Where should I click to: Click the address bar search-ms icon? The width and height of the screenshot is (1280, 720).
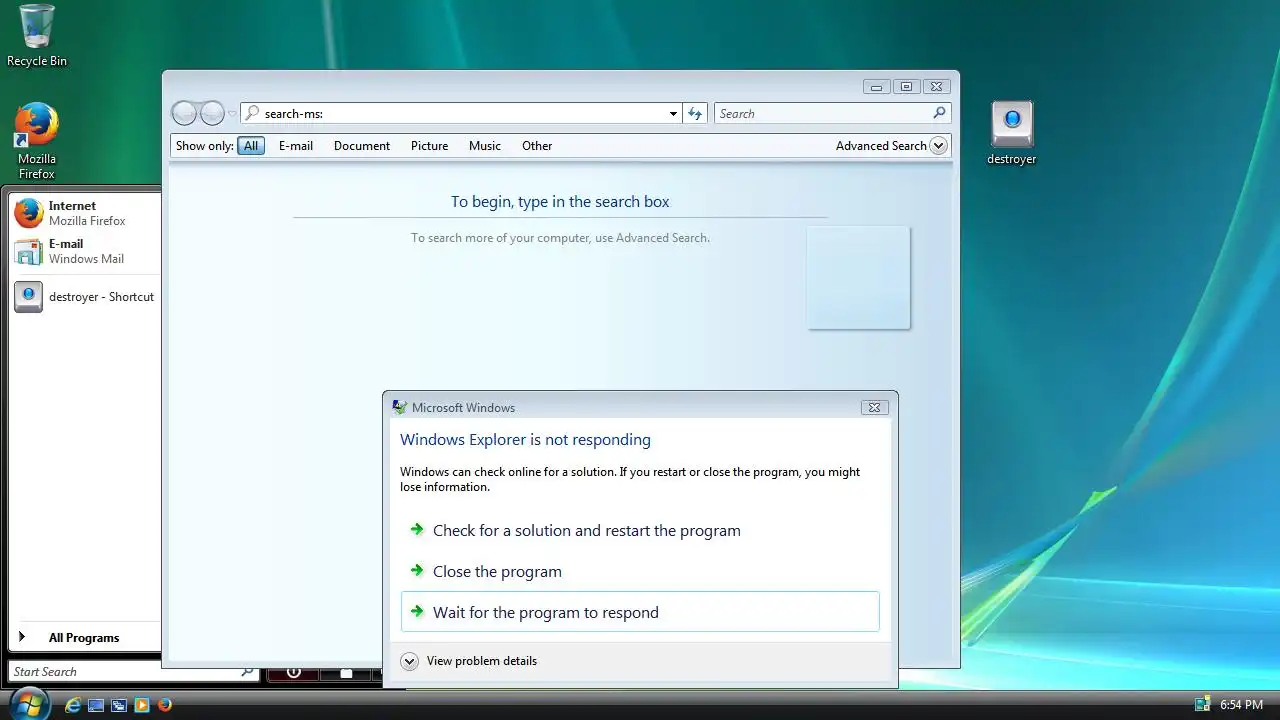pos(252,113)
